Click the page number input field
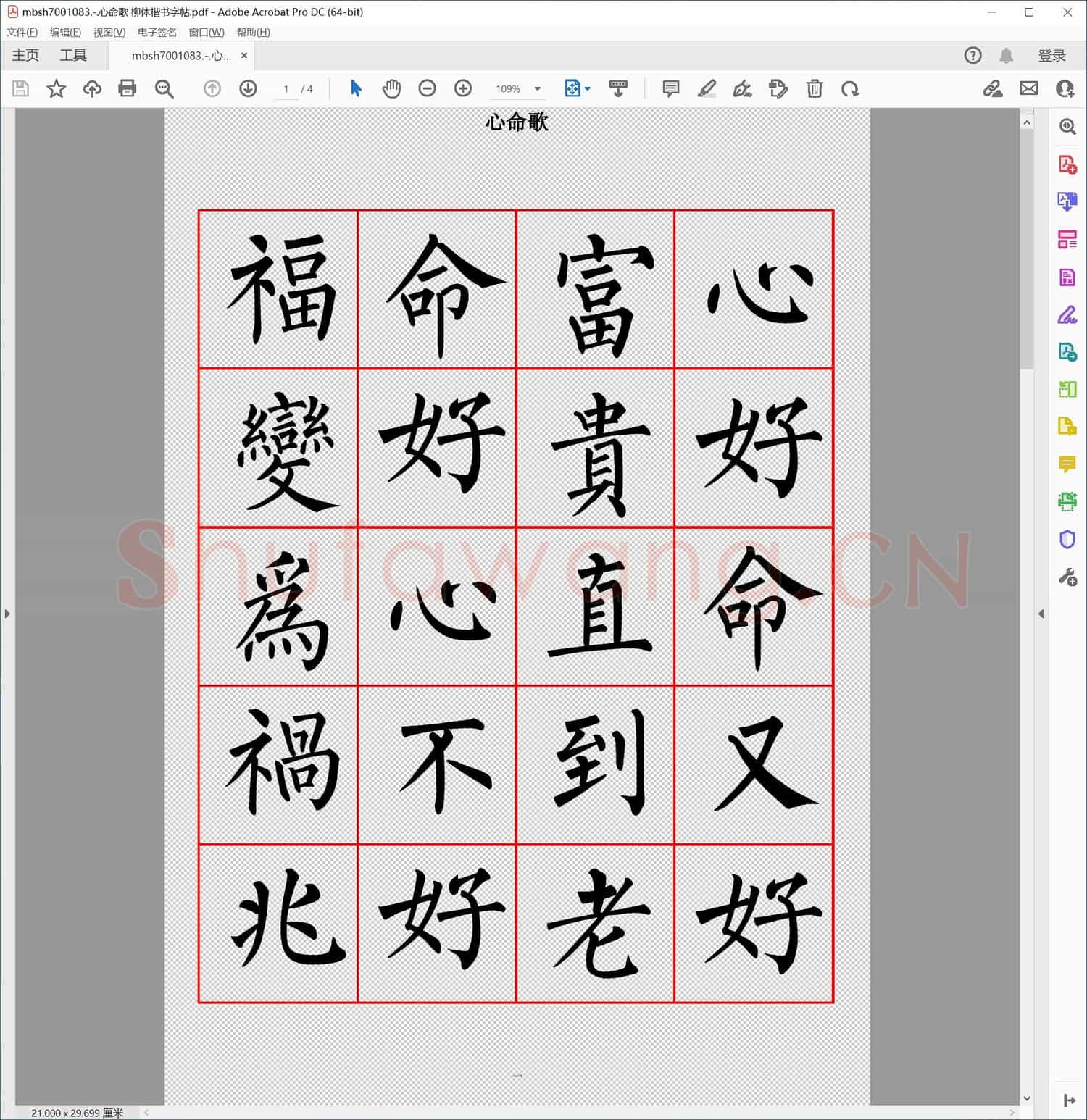Image resolution: width=1087 pixels, height=1120 pixels. point(286,88)
